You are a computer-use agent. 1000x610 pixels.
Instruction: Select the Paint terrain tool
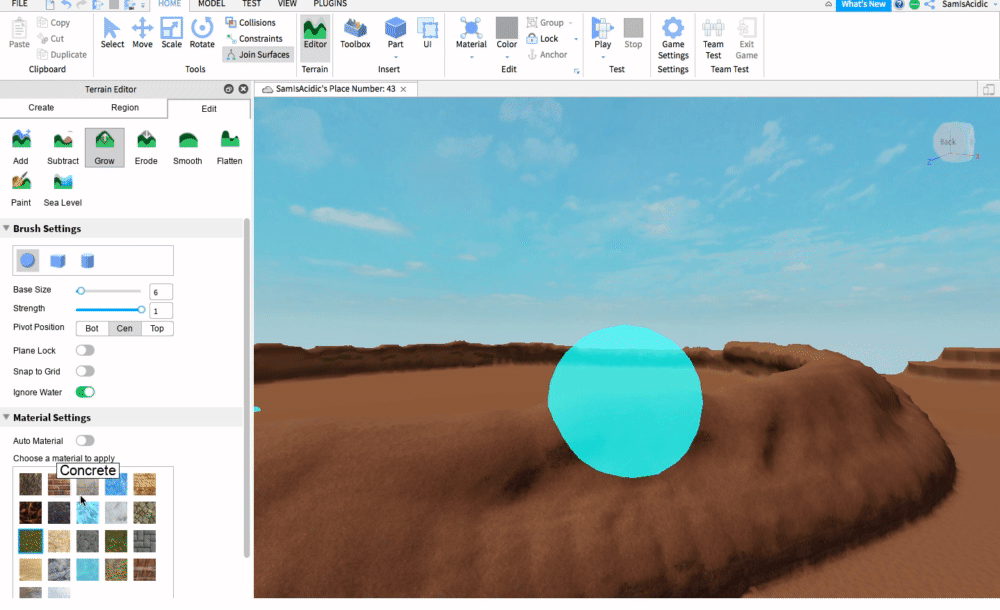pyautogui.click(x=21, y=189)
